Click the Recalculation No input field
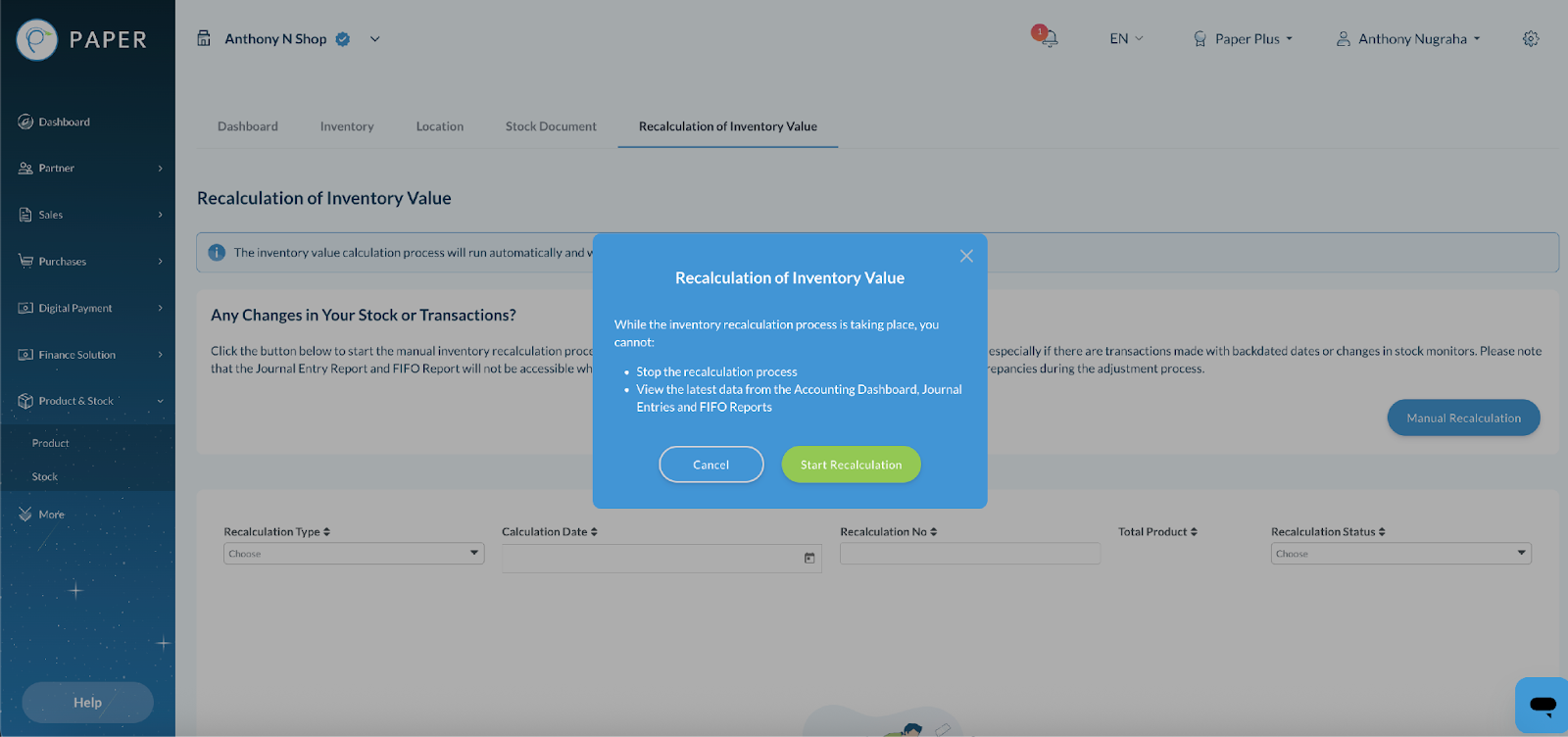 click(x=970, y=554)
